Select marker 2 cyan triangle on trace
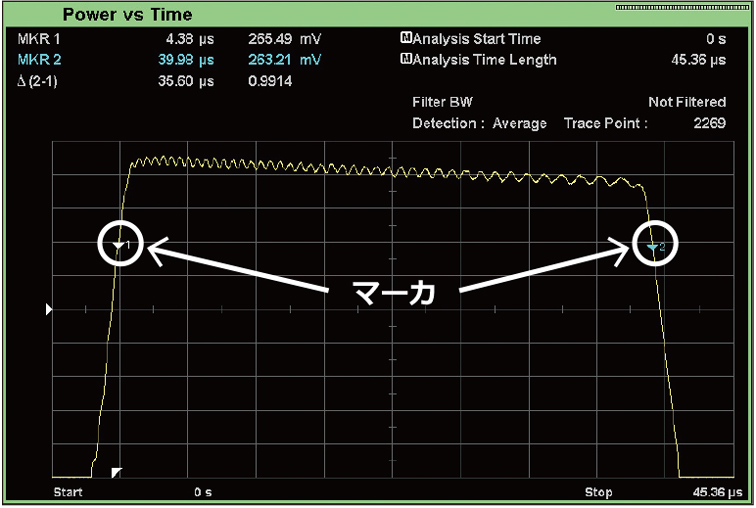The image size is (756, 508). click(652, 247)
